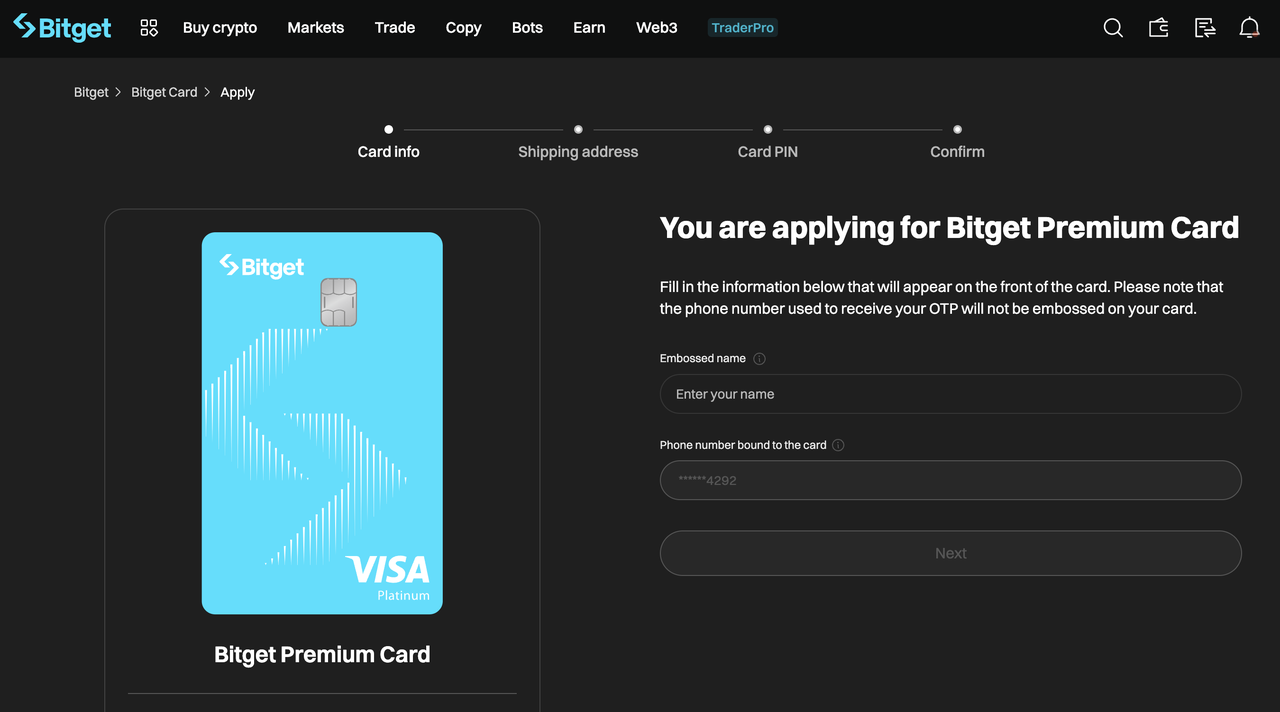Viewport: 1280px width, 712px height.
Task: View the phone number info tooltip
Action: tap(837, 445)
